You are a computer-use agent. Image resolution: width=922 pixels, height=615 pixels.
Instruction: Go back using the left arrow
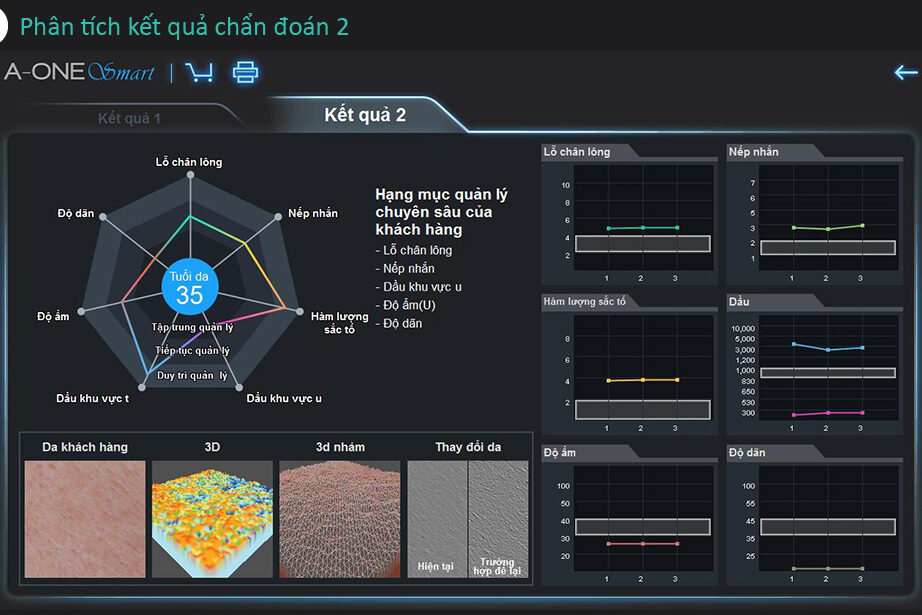coord(905,72)
